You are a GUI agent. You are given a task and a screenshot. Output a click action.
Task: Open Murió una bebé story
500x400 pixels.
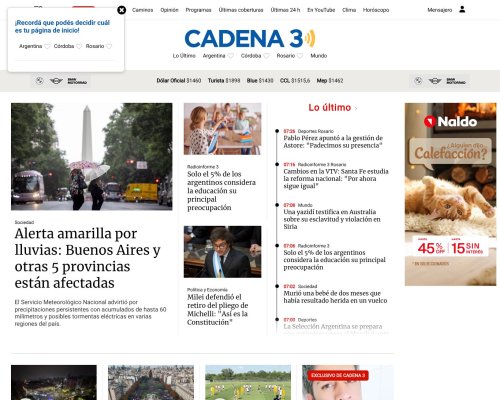[335, 297]
